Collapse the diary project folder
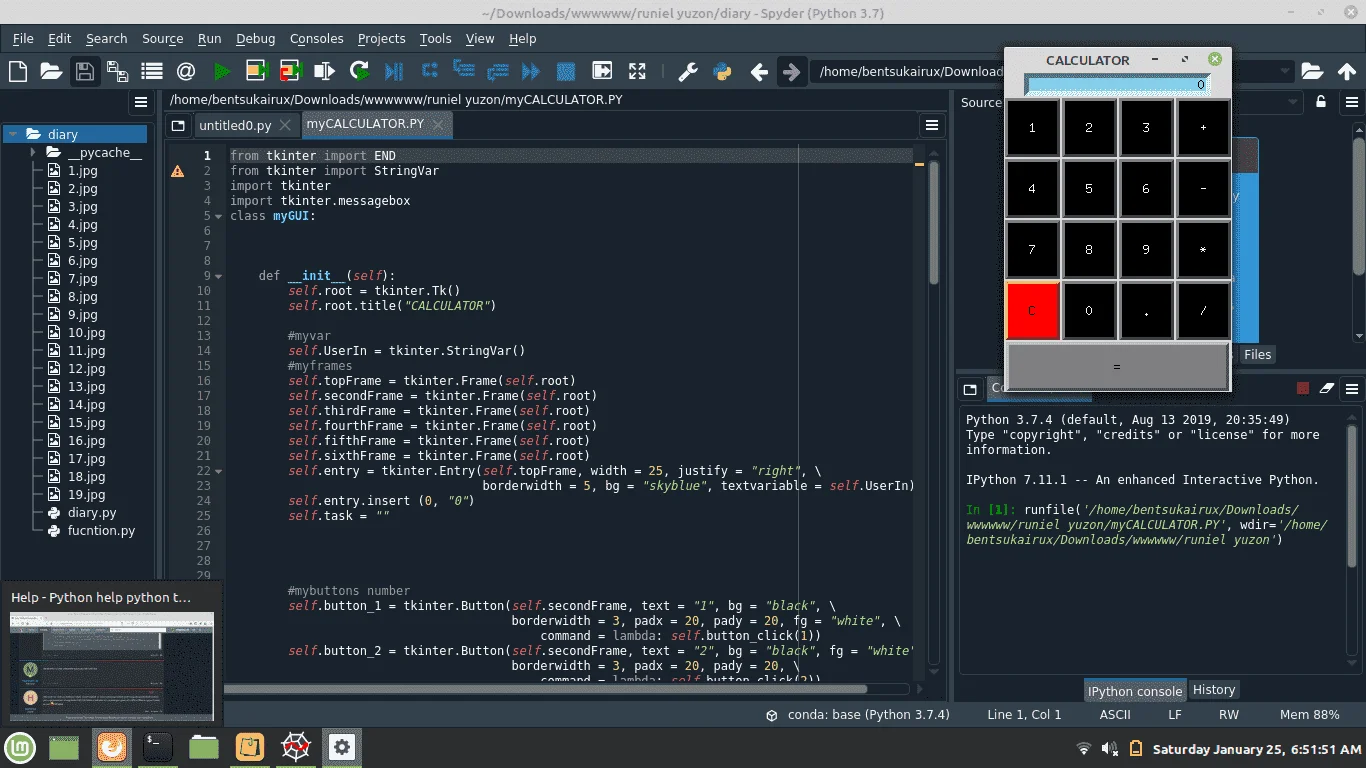This screenshot has width=1366, height=768. click(13, 134)
